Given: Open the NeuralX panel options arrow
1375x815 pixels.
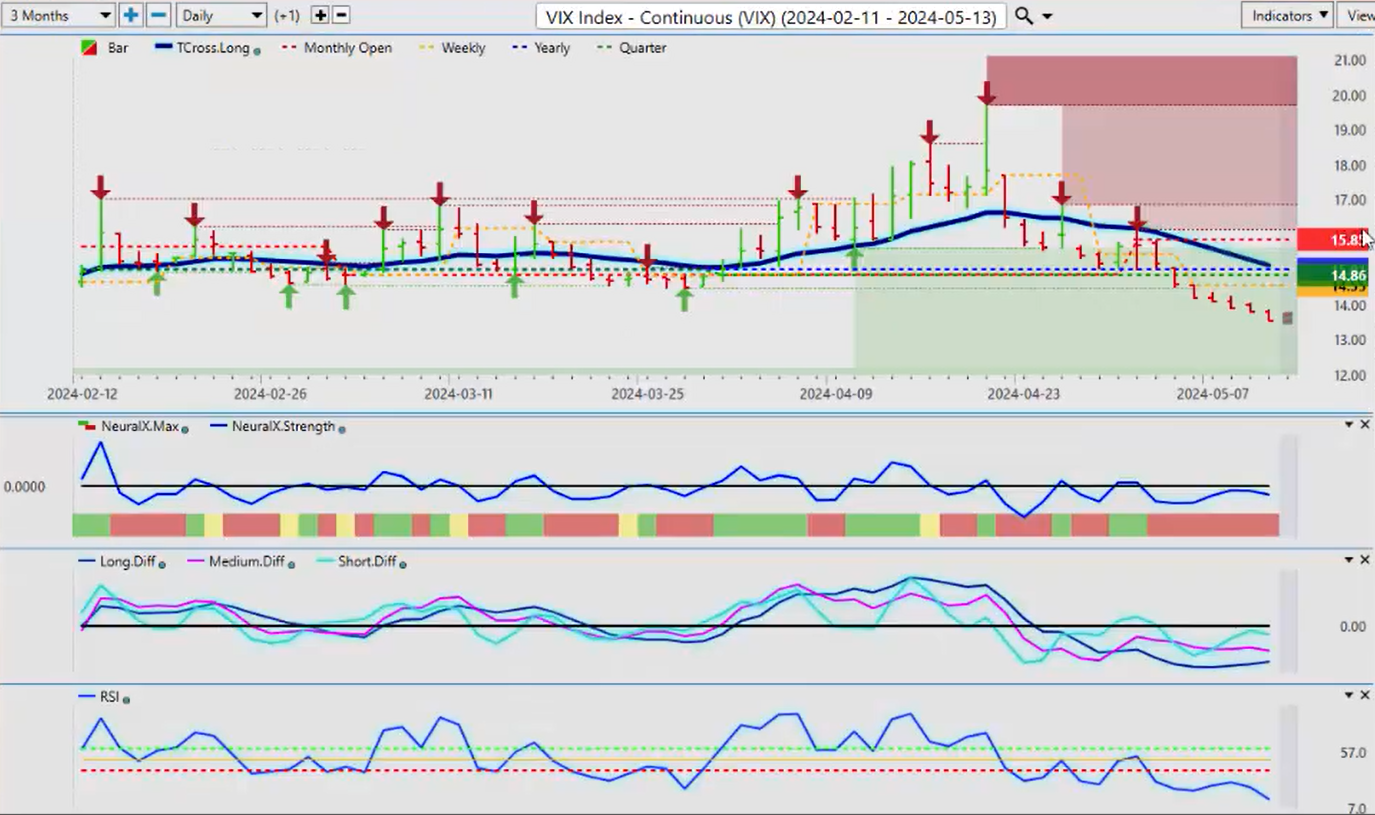Looking at the screenshot, I should (1348, 425).
